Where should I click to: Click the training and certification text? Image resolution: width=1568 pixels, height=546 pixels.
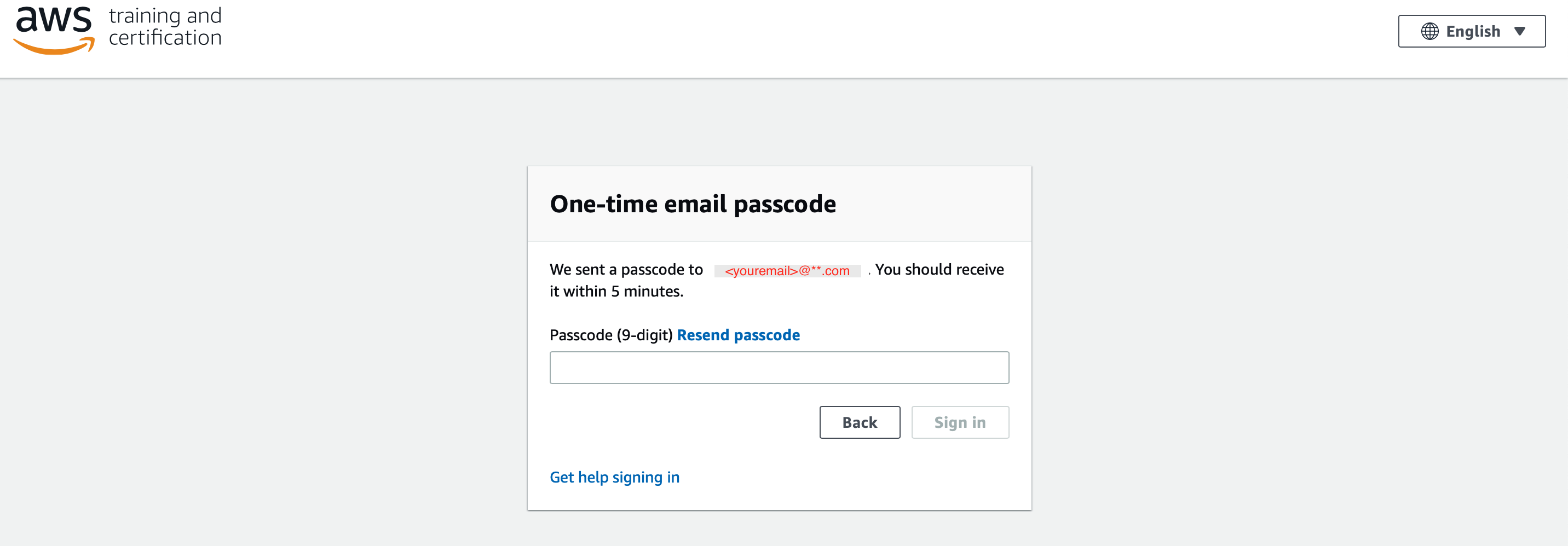(165, 27)
